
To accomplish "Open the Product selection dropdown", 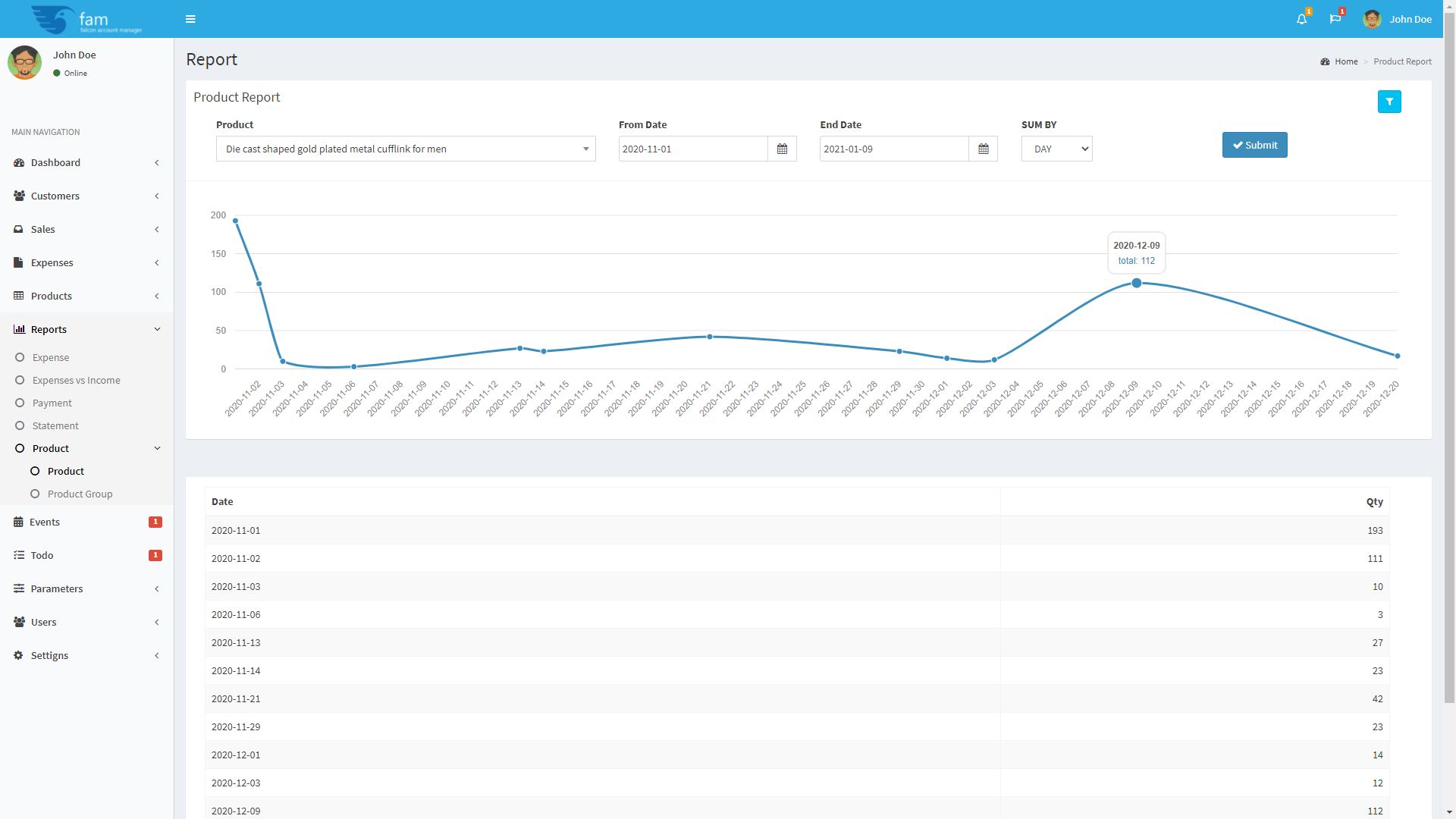I will tap(406, 149).
